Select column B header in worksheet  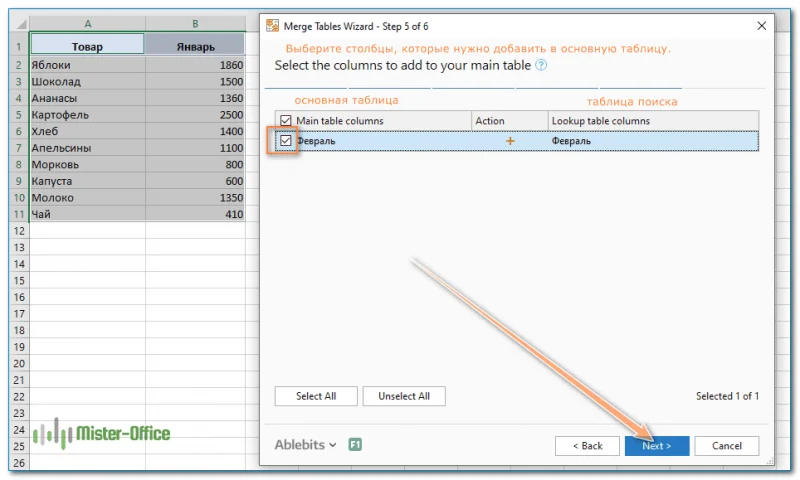tap(195, 23)
